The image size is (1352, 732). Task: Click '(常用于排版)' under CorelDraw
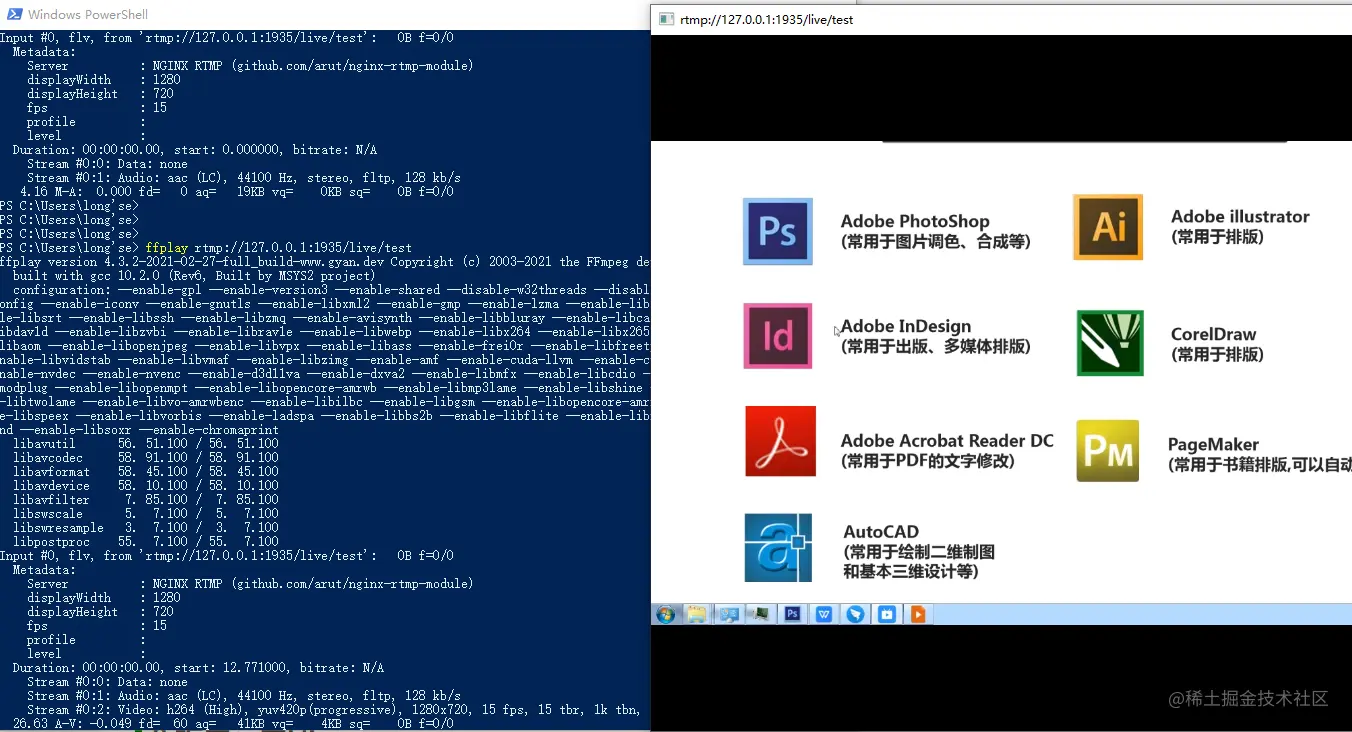[1218, 354]
